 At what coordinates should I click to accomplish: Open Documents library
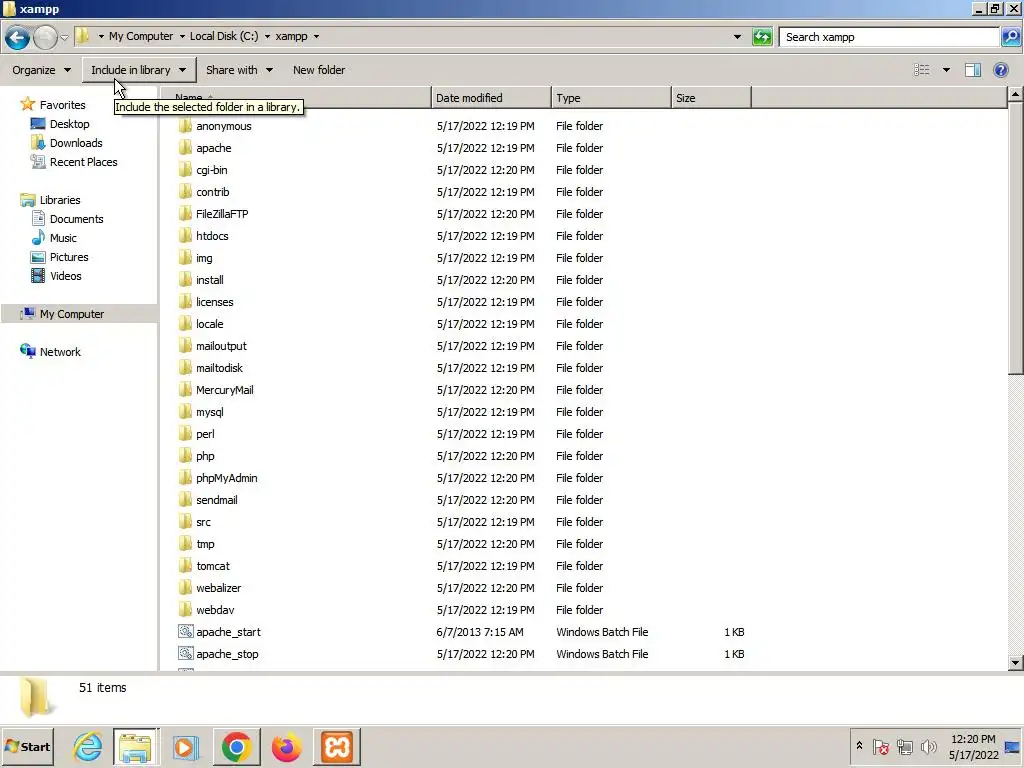click(76, 219)
